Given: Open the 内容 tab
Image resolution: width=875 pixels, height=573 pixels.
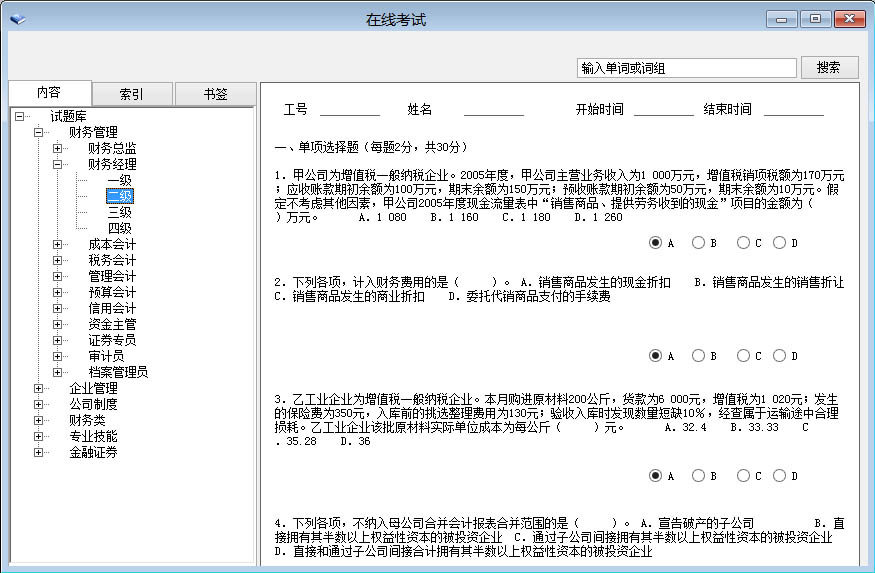Looking at the screenshot, I should [x=49, y=92].
